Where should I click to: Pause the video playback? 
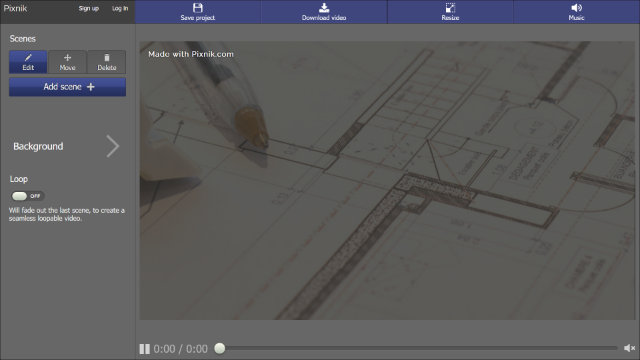click(x=144, y=349)
